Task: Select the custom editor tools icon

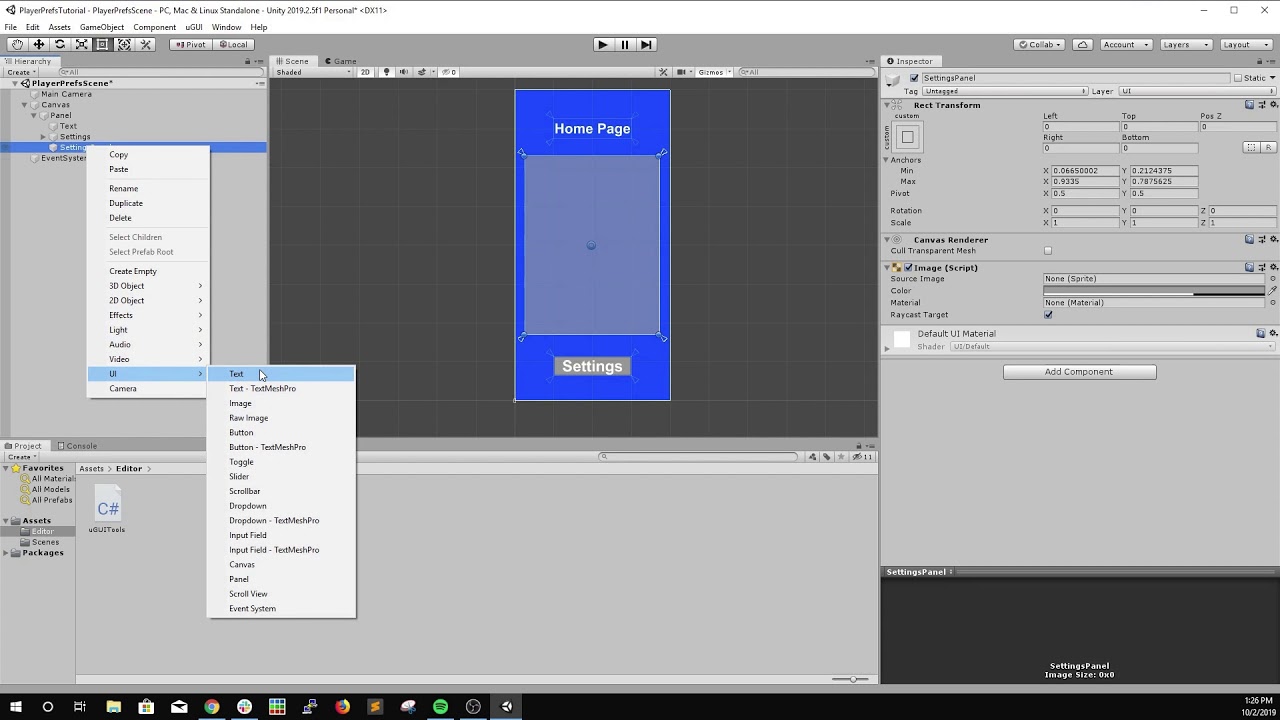Action: (146, 44)
